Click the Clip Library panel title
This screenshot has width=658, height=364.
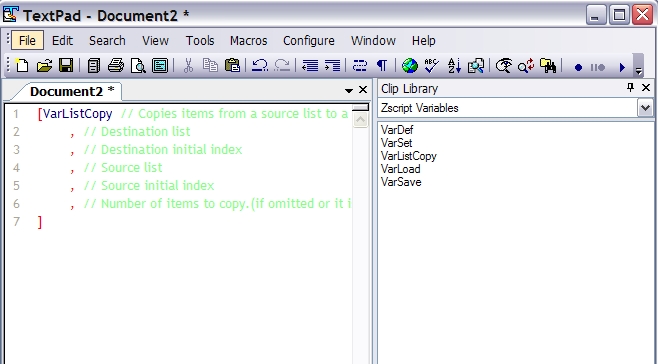point(409,89)
